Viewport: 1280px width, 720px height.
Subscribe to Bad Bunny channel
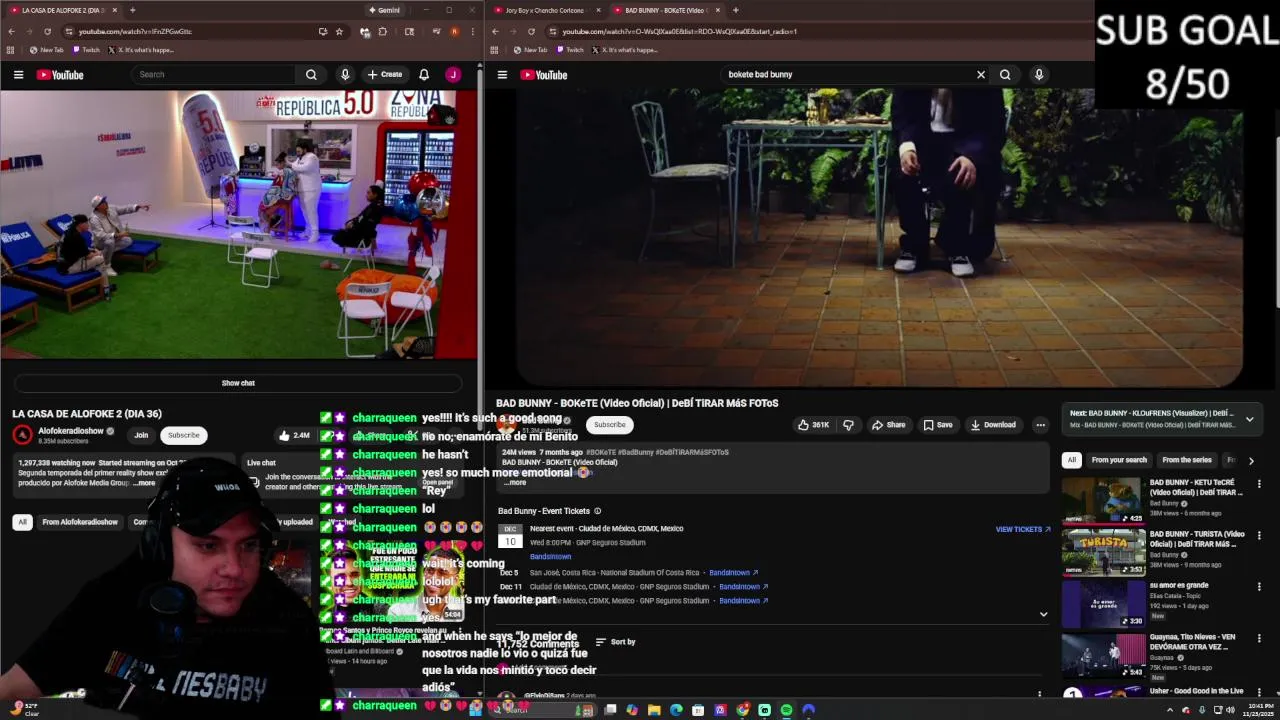tap(609, 425)
